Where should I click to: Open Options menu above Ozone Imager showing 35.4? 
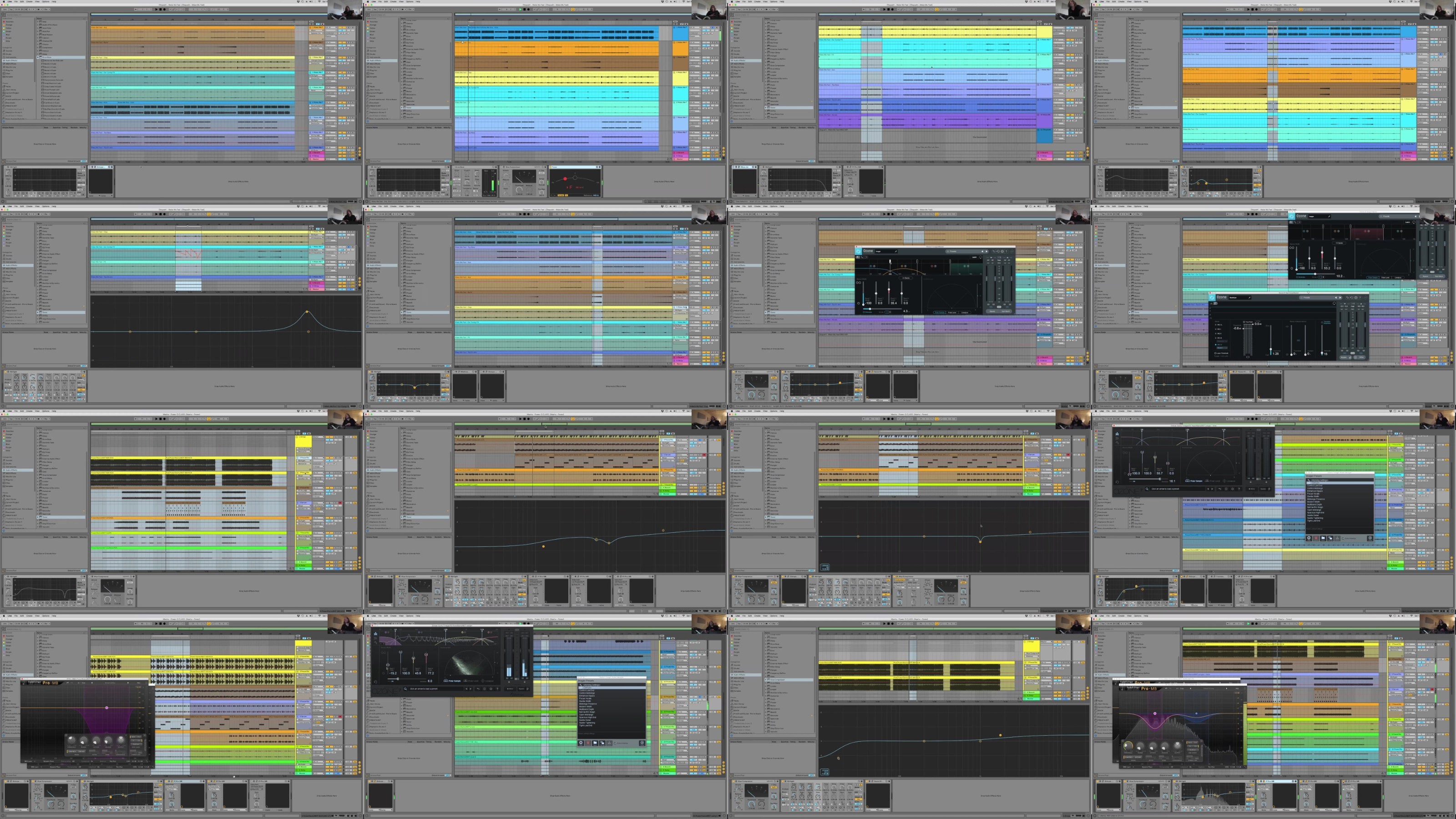(x=774, y=207)
